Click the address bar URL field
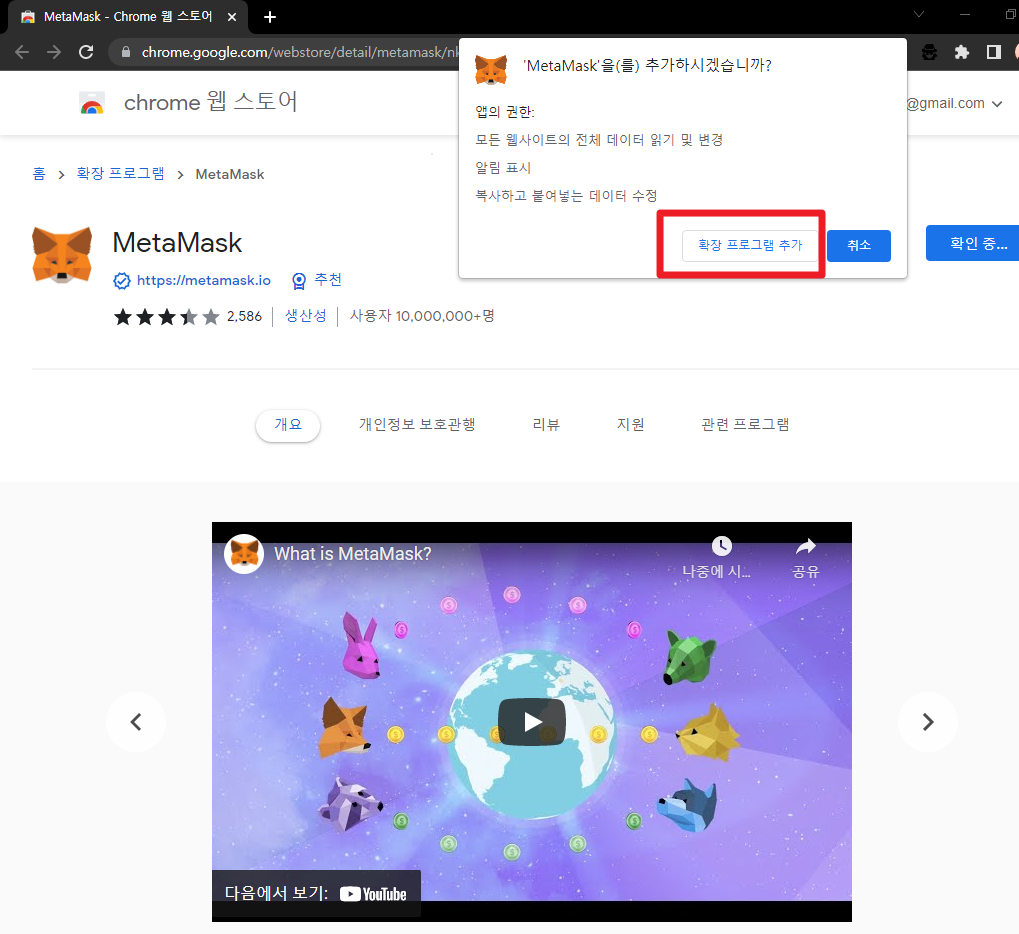This screenshot has height=934, width=1019. (x=299, y=52)
